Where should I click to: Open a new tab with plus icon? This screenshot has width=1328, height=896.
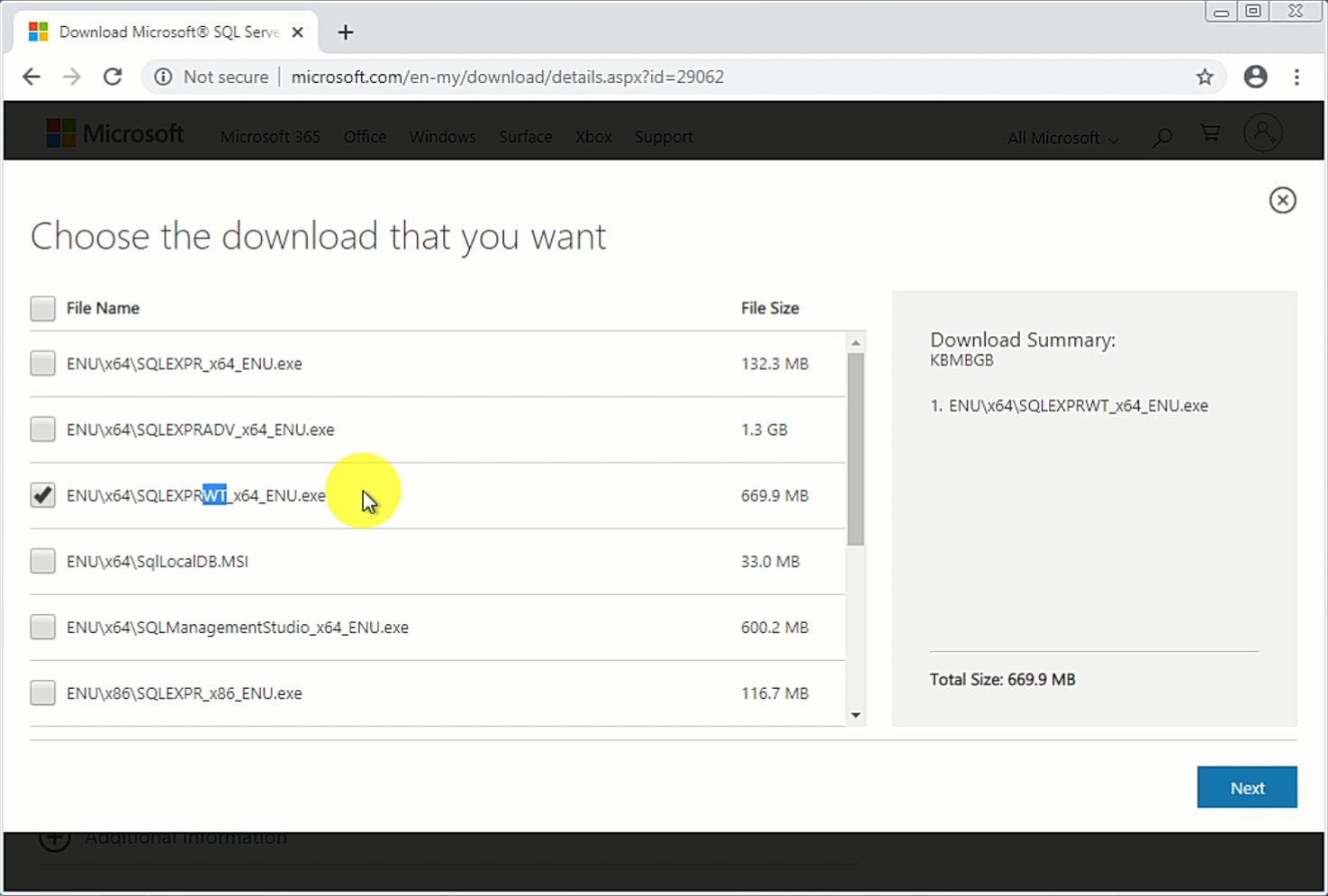346,32
